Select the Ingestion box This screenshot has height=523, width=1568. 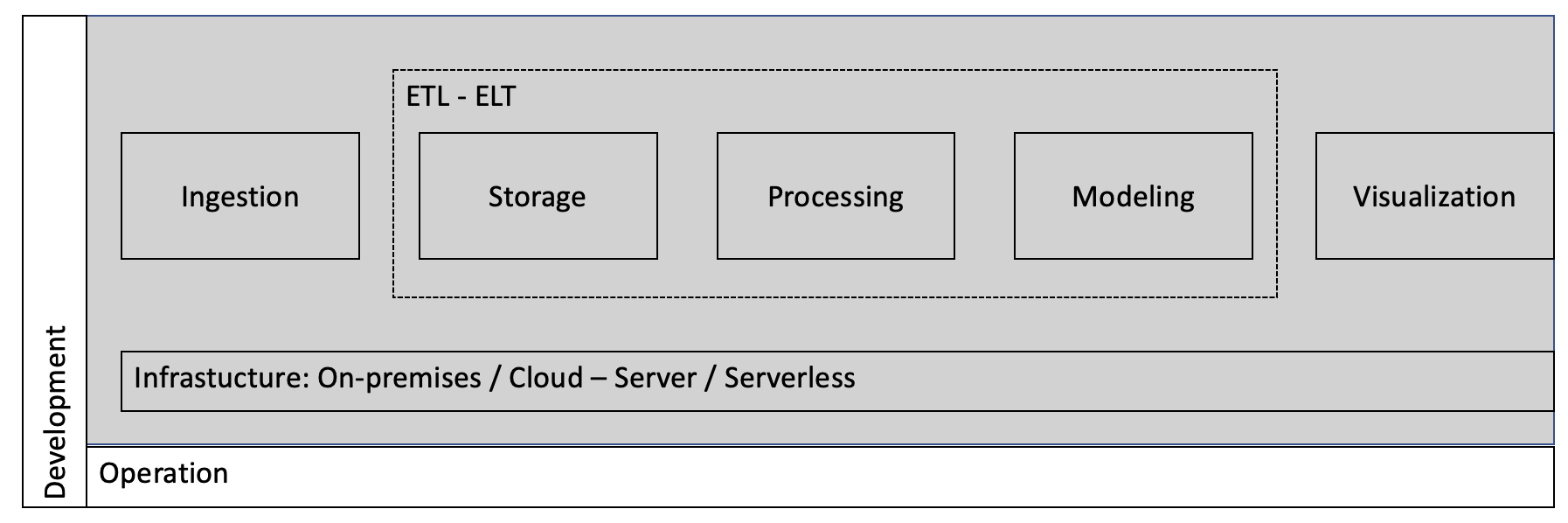tap(240, 196)
